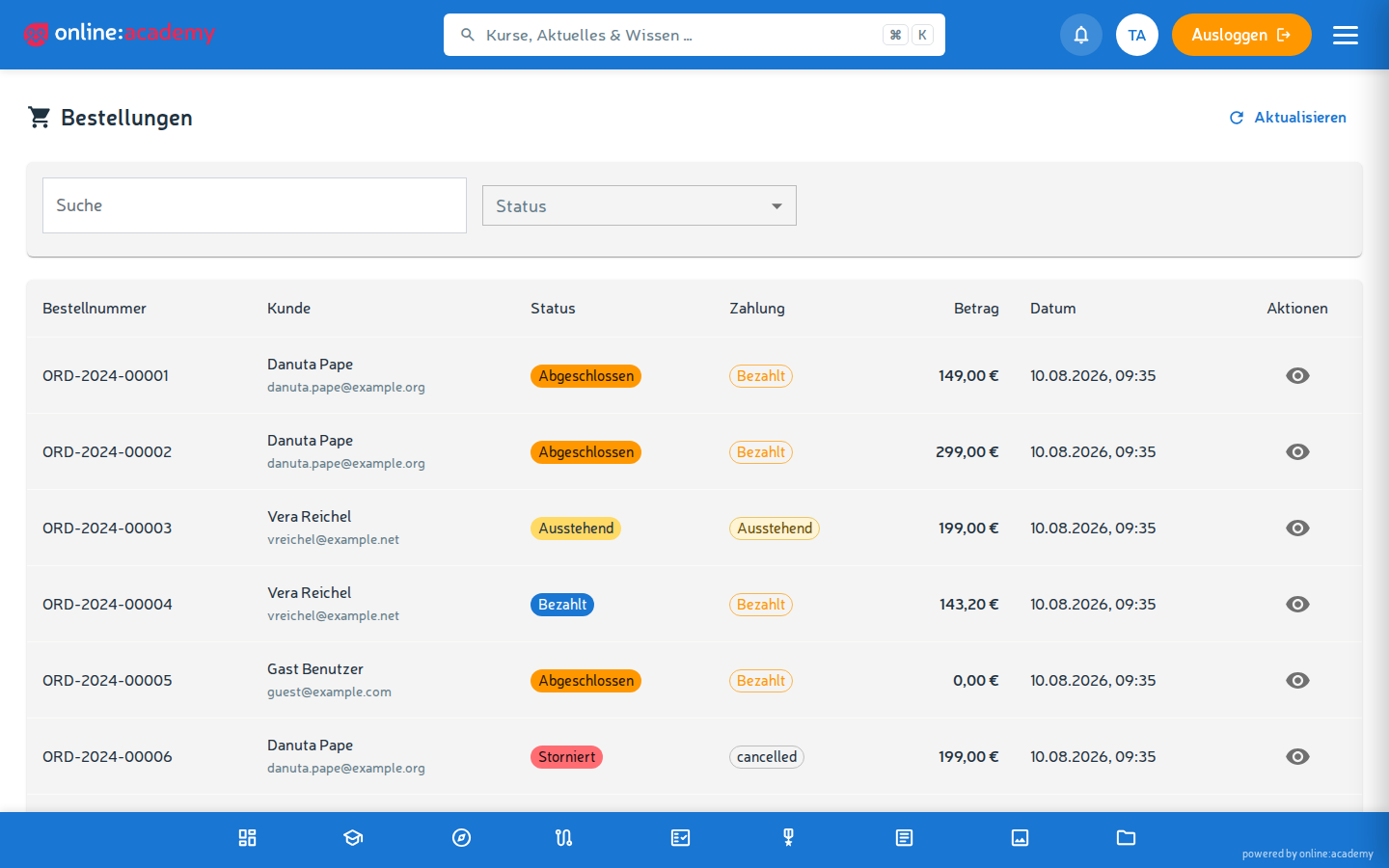Click the 149,00 € amount
Image resolution: width=1389 pixels, height=868 pixels.
click(x=968, y=375)
